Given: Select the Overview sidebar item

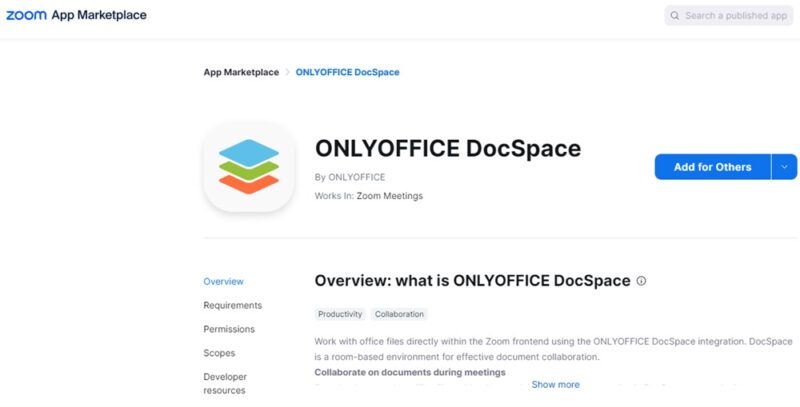Looking at the screenshot, I should pos(223,282).
